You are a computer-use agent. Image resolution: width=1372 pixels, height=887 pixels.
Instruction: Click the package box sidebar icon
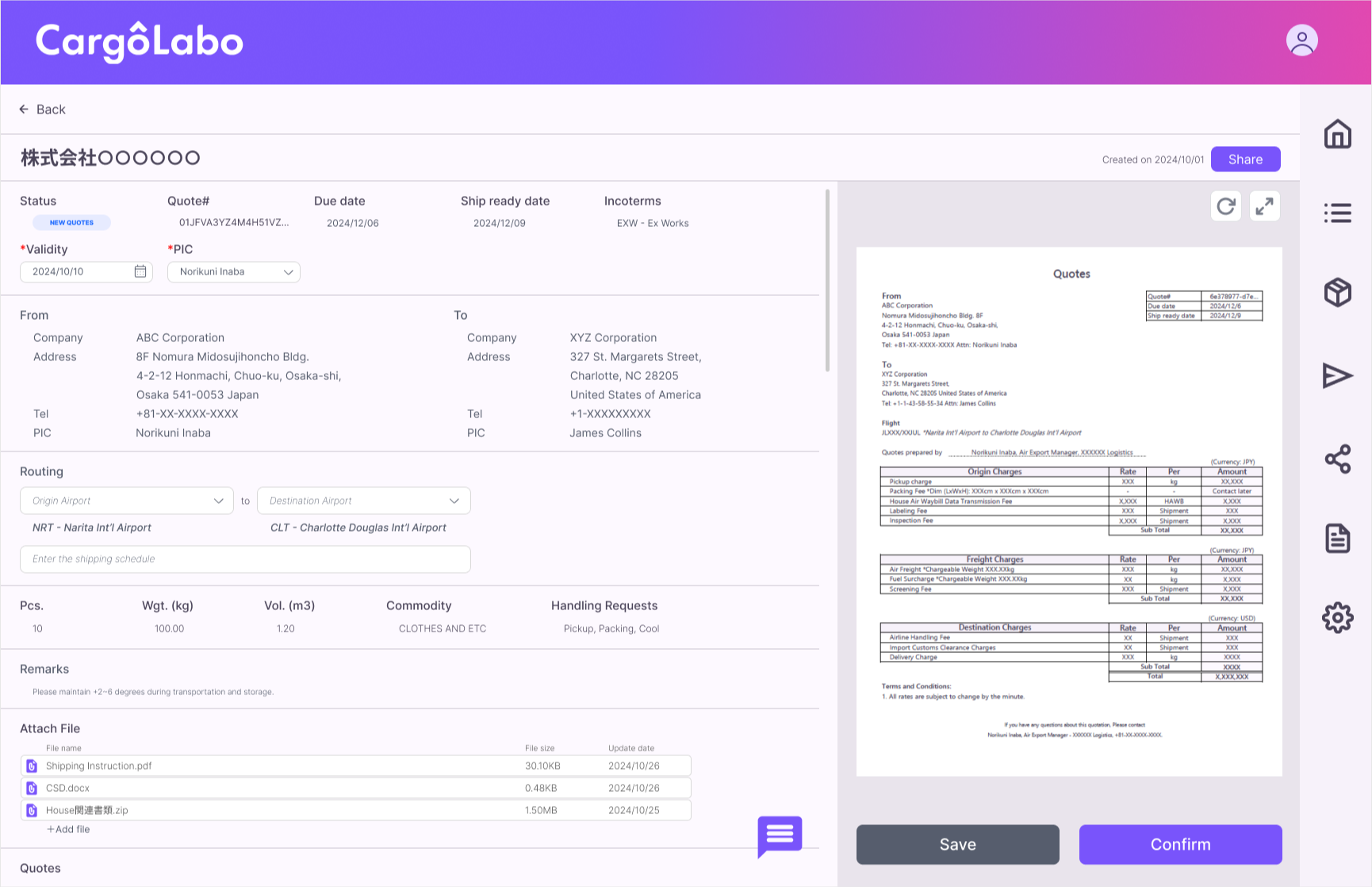[x=1337, y=293]
